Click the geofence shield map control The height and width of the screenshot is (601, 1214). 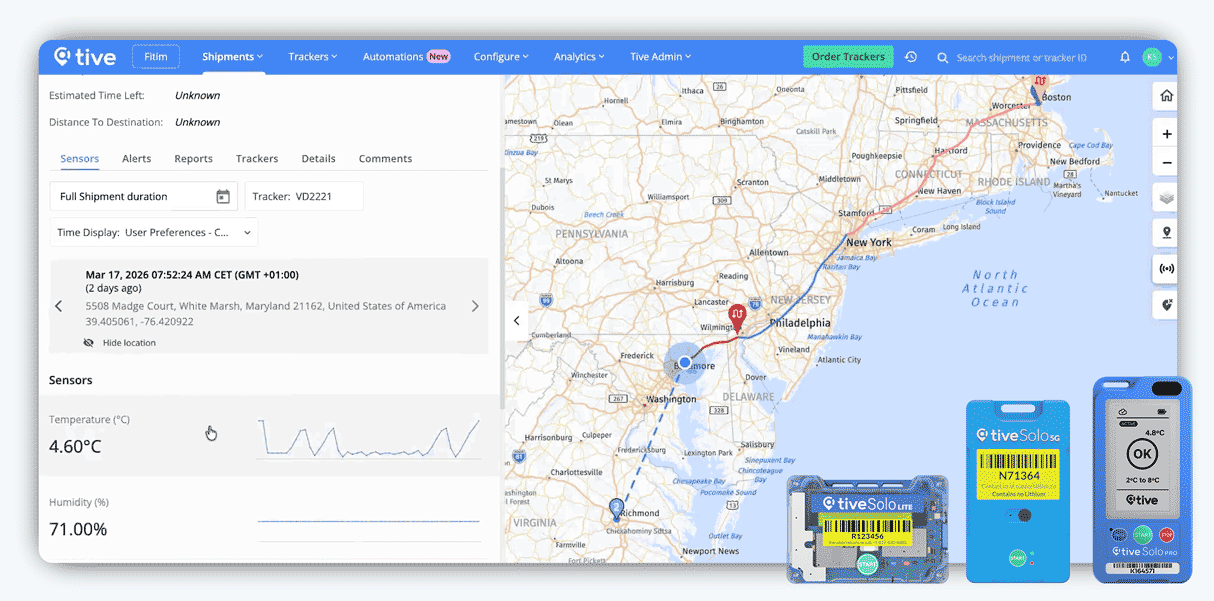[x=1166, y=305]
